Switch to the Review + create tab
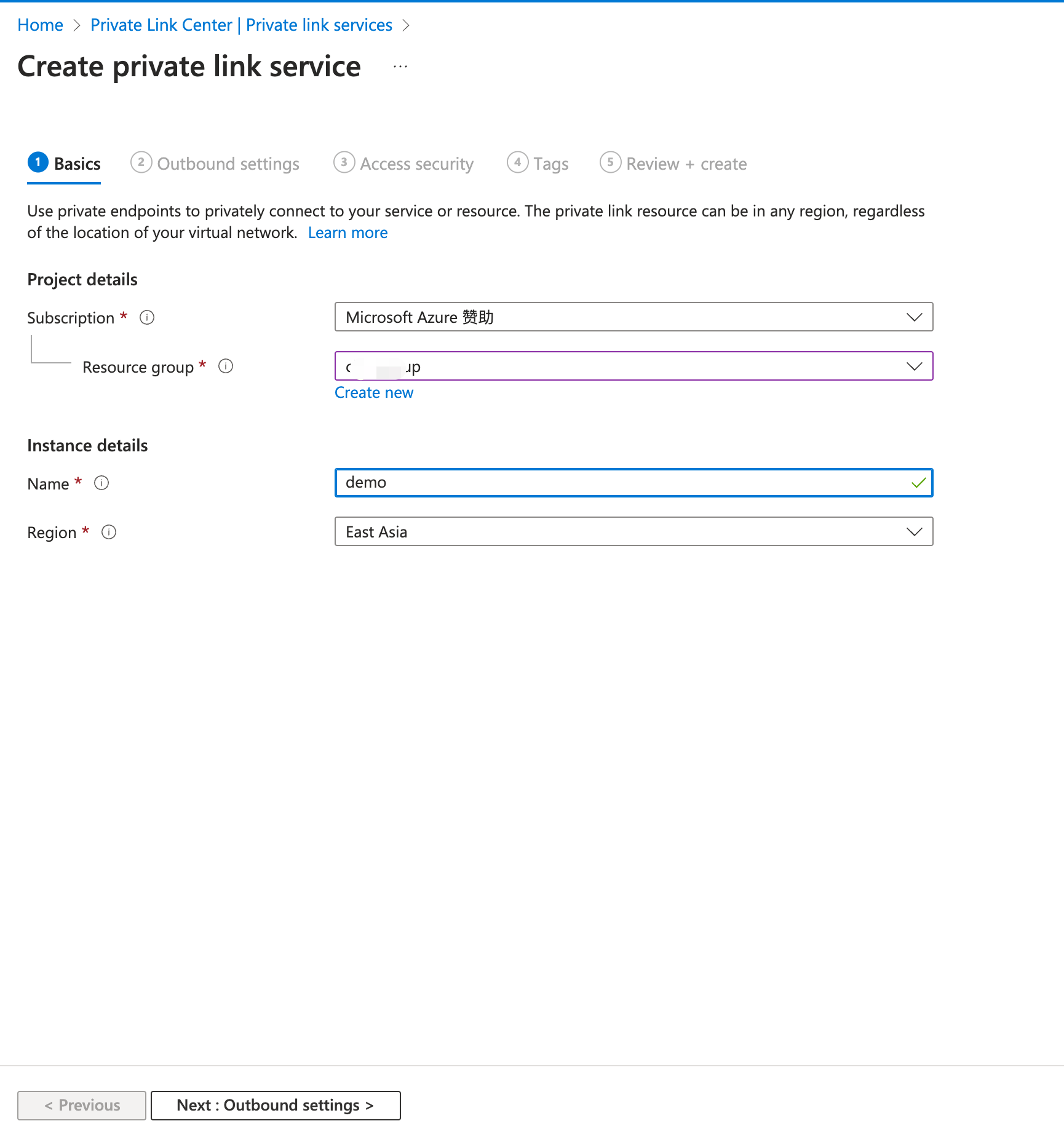1064x1145 pixels. [x=686, y=164]
